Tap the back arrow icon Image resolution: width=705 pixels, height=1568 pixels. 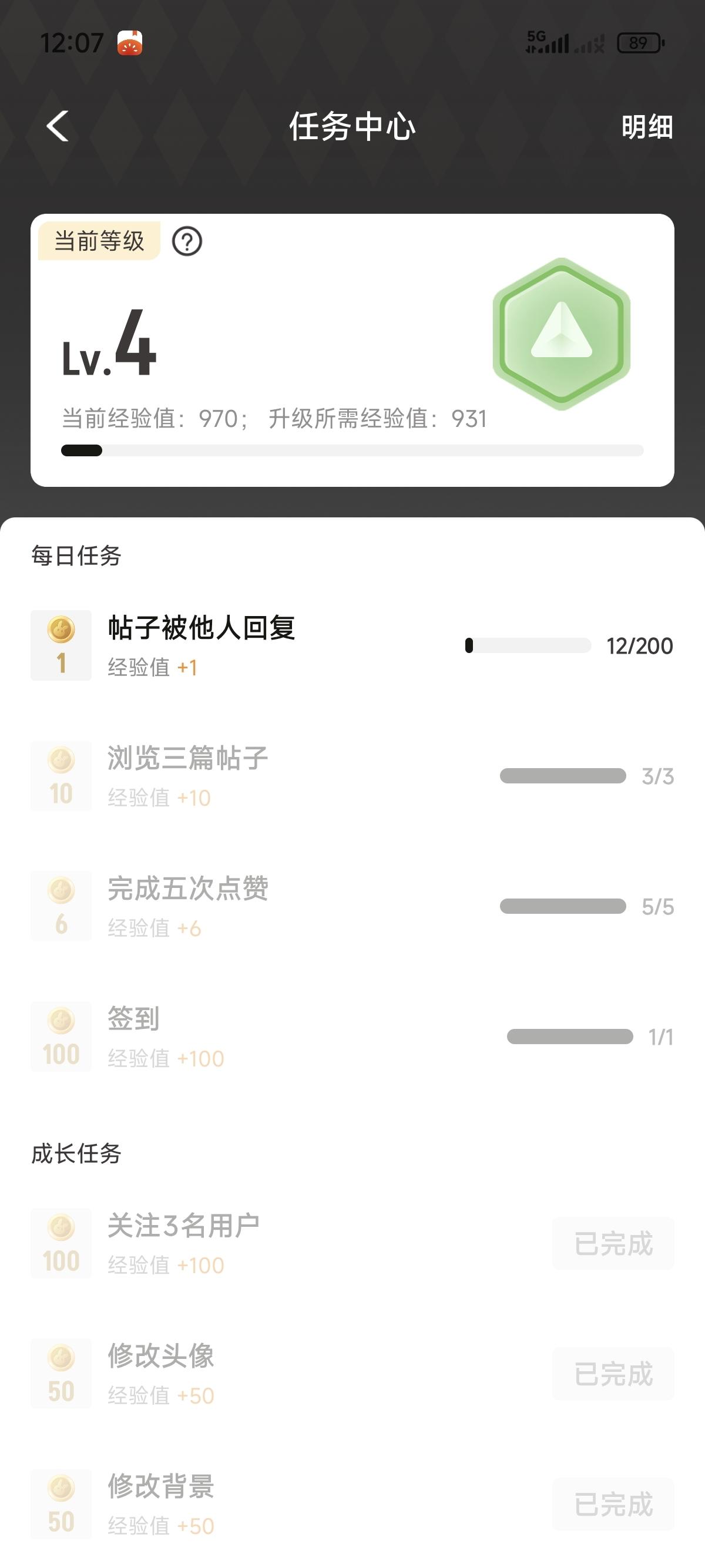[x=58, y=127]
